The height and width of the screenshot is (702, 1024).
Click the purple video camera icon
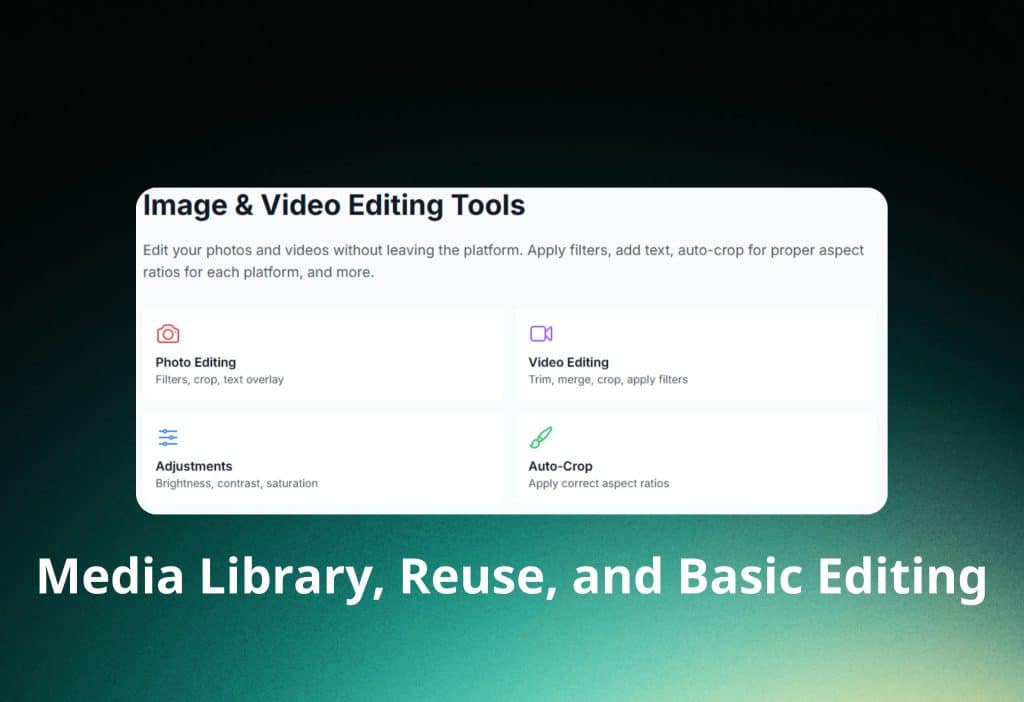coord(541,334)
